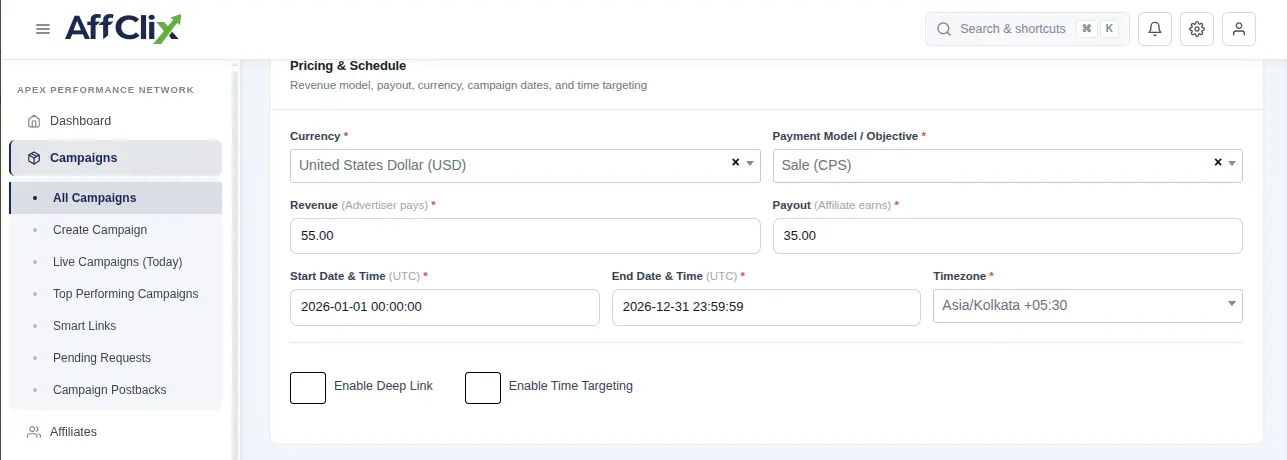
Task: Click the Dashboard home icon
Action: [34, 121]
